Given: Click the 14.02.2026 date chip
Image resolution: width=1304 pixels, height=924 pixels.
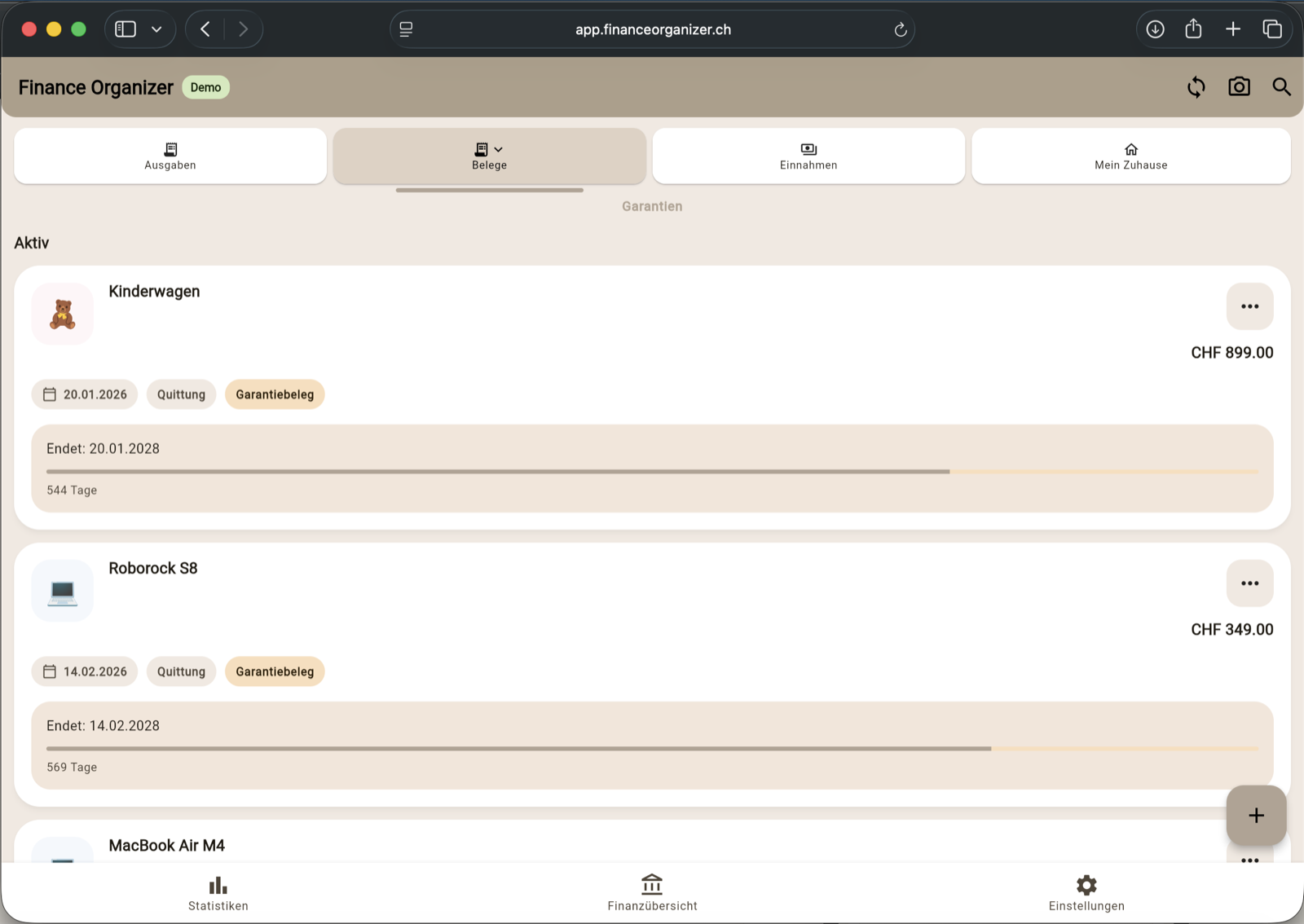Looking at the screenshot, I should (x=85, y=671).
